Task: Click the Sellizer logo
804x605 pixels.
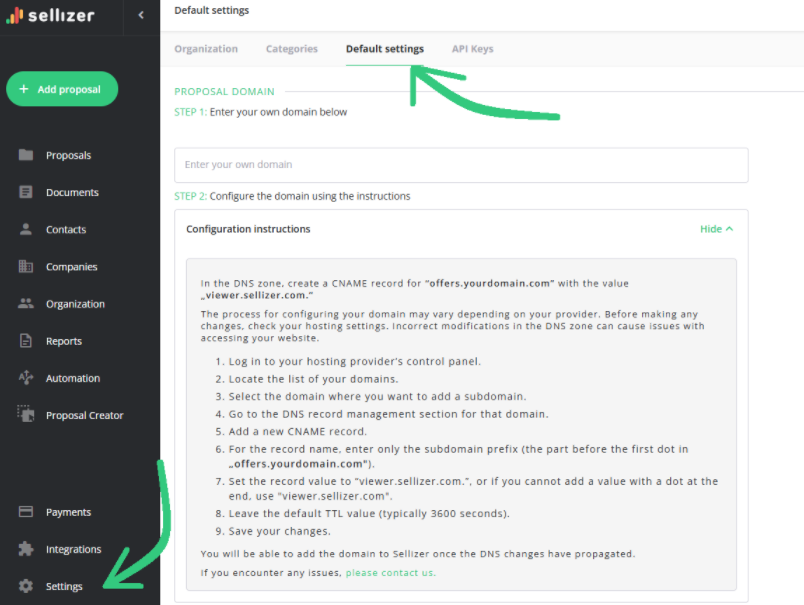Action: tap(50, 16)
